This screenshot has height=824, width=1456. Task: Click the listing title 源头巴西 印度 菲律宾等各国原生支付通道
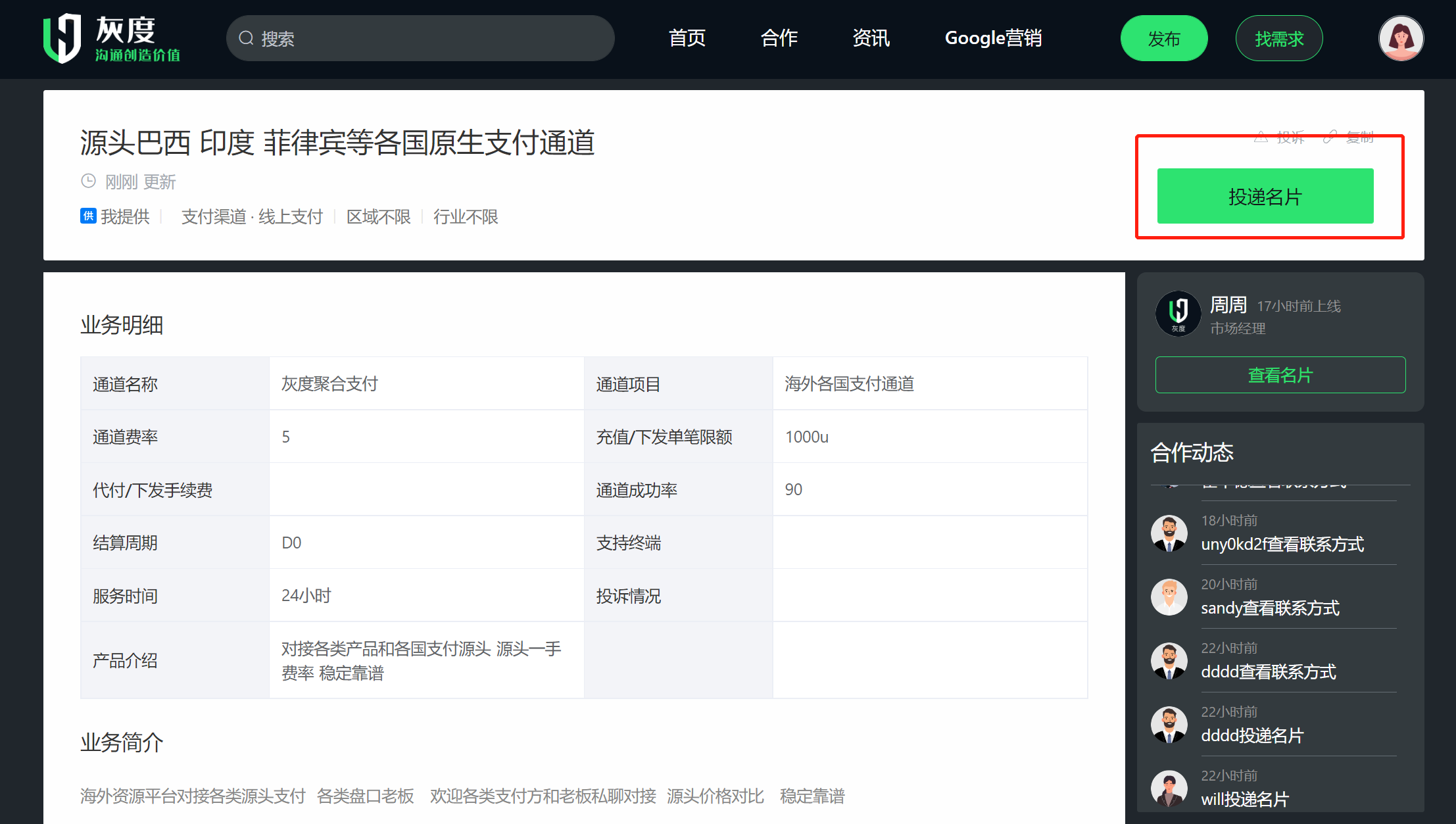click(x=337, y=143)
